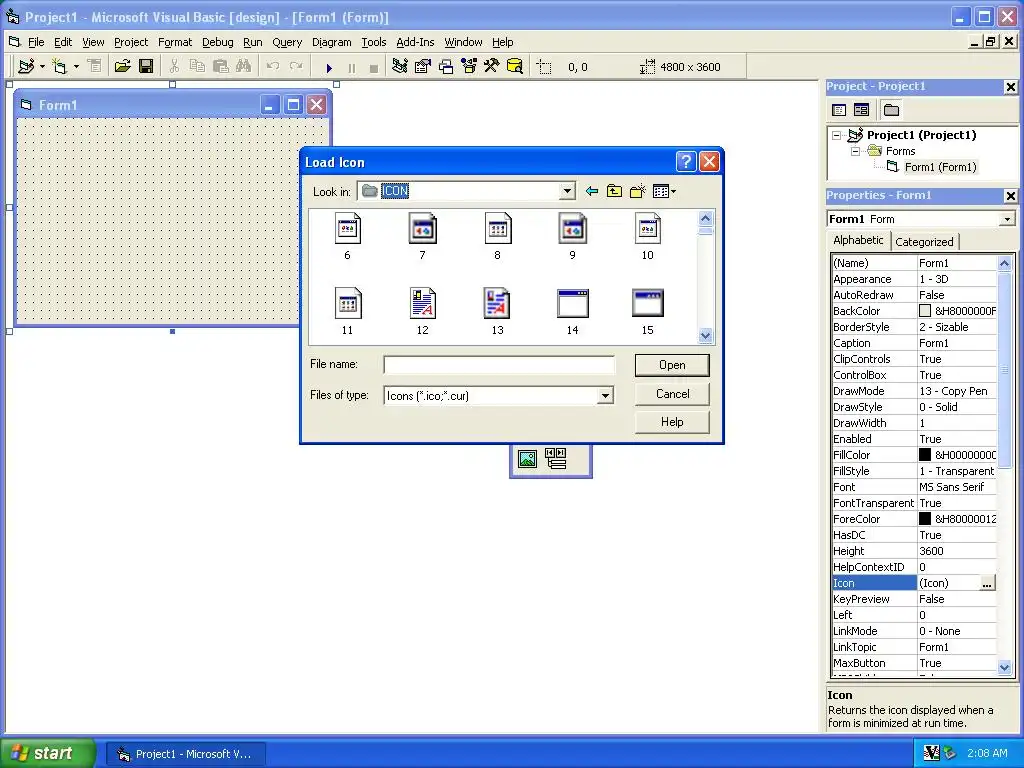
Task: Click the File name input field
Action: [x=499, y=364]
